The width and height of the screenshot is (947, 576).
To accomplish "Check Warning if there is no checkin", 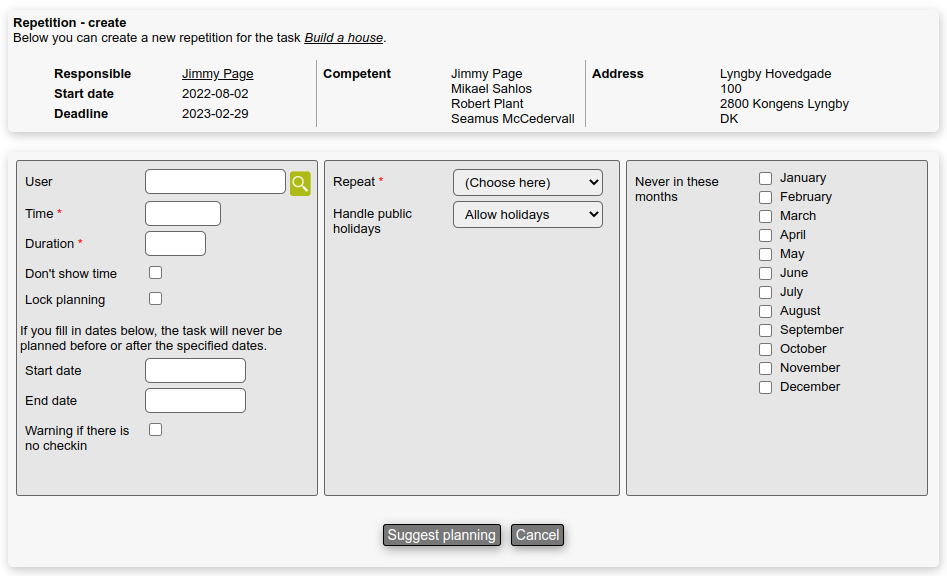I will click(155, 429).
